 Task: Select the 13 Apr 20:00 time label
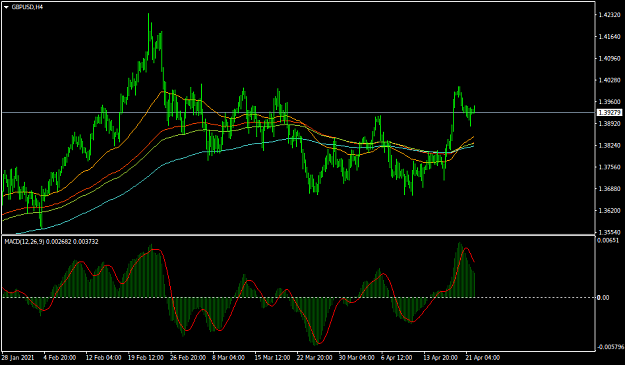[x=440, y=358]
